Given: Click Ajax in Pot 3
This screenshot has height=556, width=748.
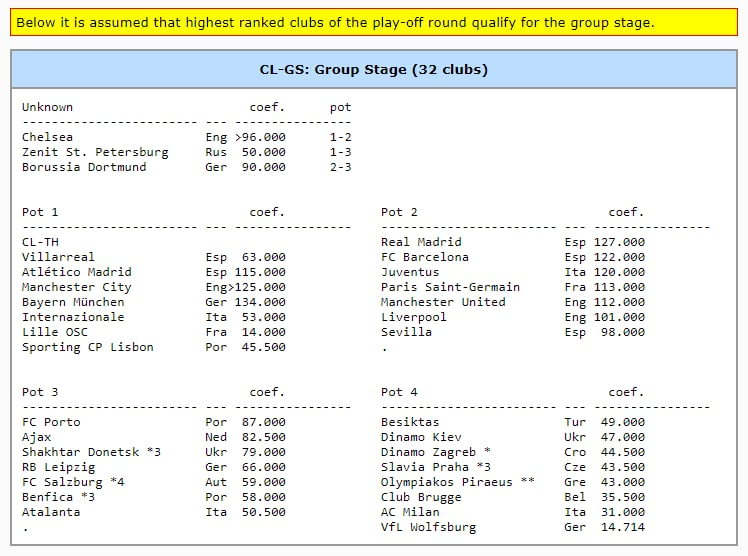Looking at the screenshot, I should coord(36,437).
